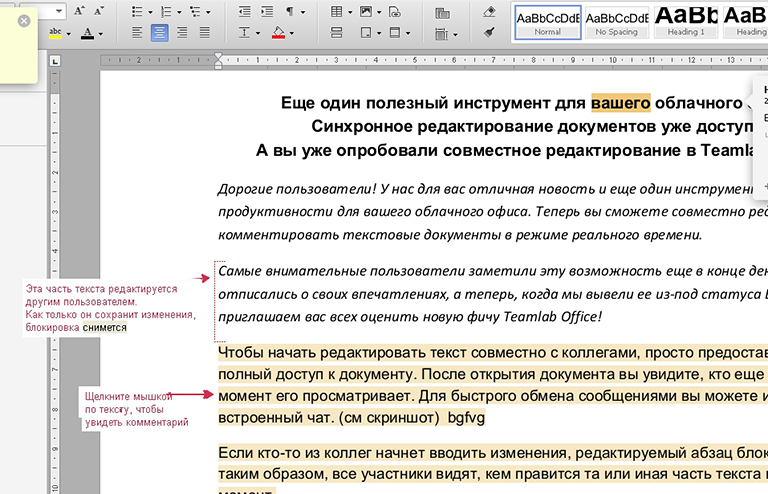The width and height of the screenshot is (768, 494).
Task: Open nonprinting characters dropdown arrow
Action: (303, 12)
